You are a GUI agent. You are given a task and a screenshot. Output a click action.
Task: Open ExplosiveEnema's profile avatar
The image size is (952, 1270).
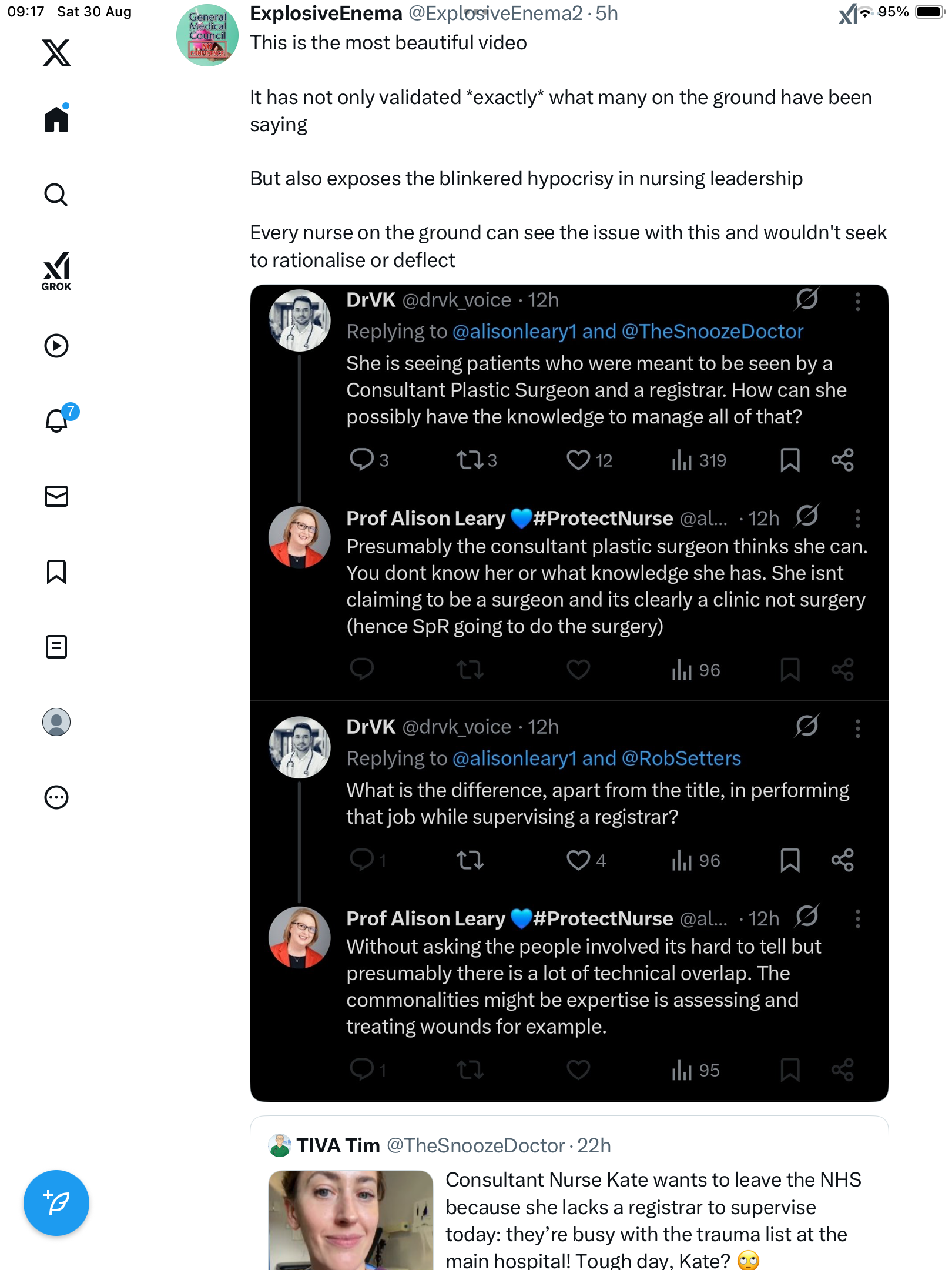click(x=207, y=35)
